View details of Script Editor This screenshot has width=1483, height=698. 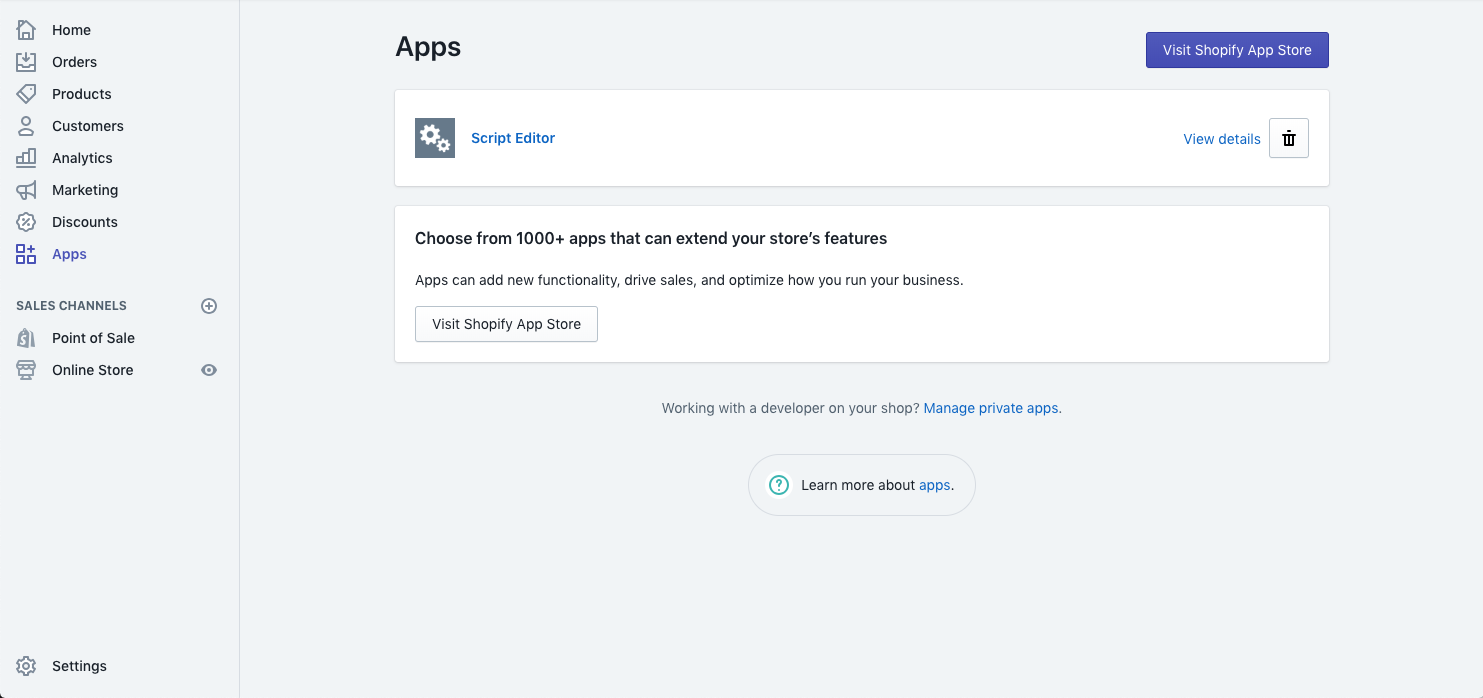[x=1222, y=139]
